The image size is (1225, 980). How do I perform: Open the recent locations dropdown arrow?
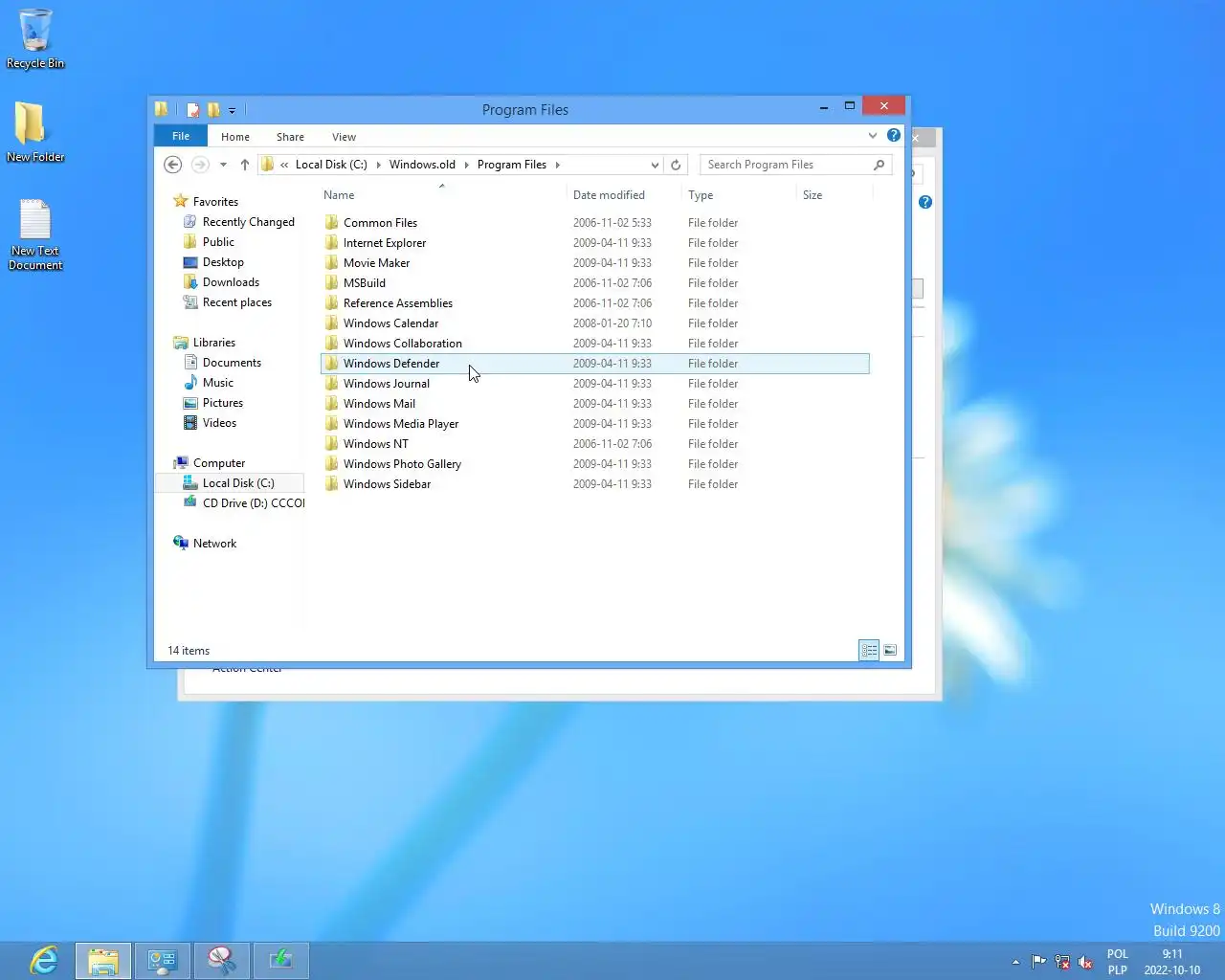pyautogui.click(x=223, y=165)
